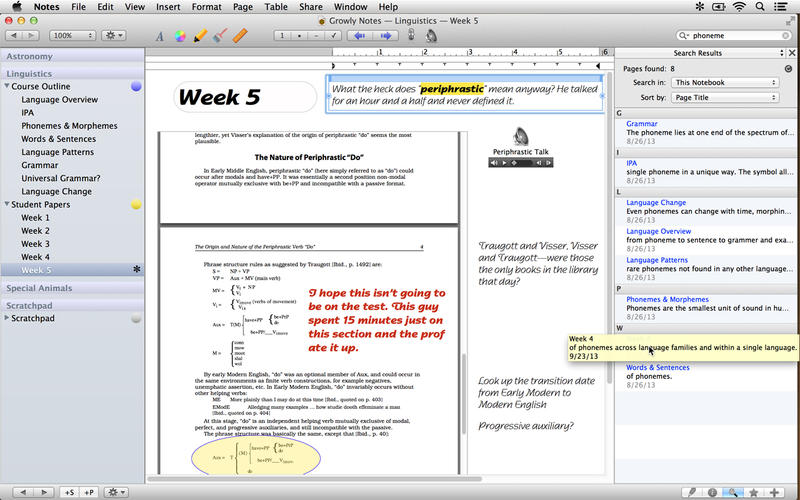Image resolution: width=800 pixels, height=500 pixels.
Task: Expand the Scratchpad section triangle
Action: pos(7,318)
